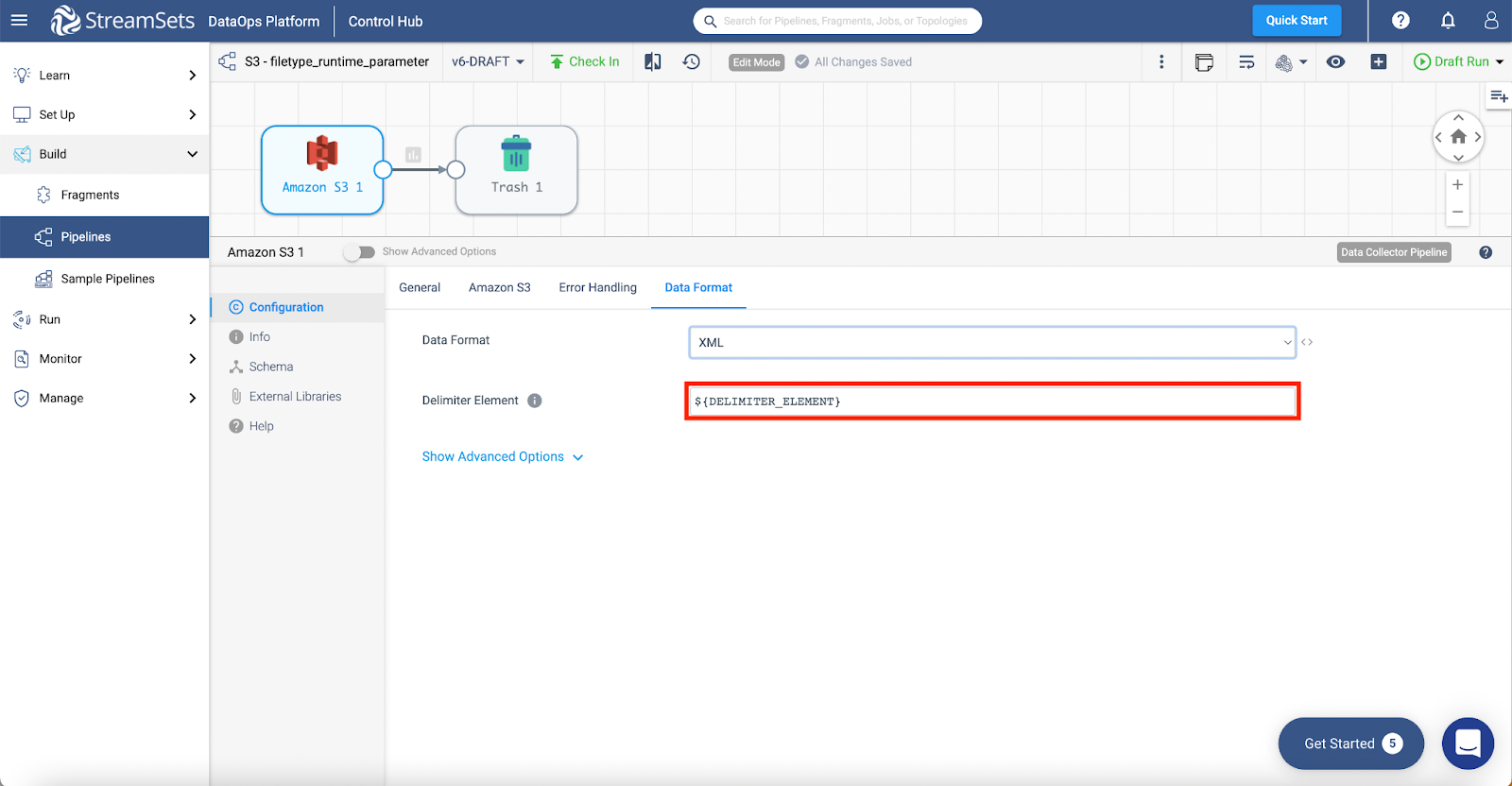This screenshot has height=786, width=1512.
Task: Expand the Run menu
Action: [x=104, y=319]
